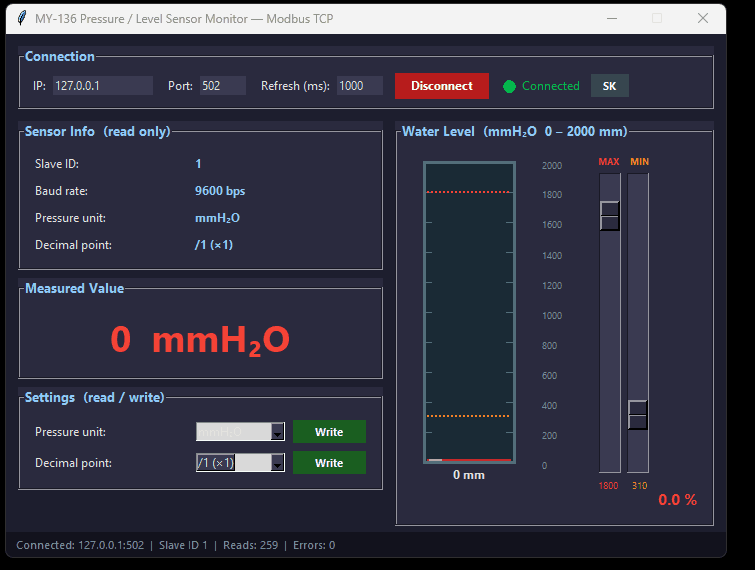Click the Decimal point combo box field

240,463
